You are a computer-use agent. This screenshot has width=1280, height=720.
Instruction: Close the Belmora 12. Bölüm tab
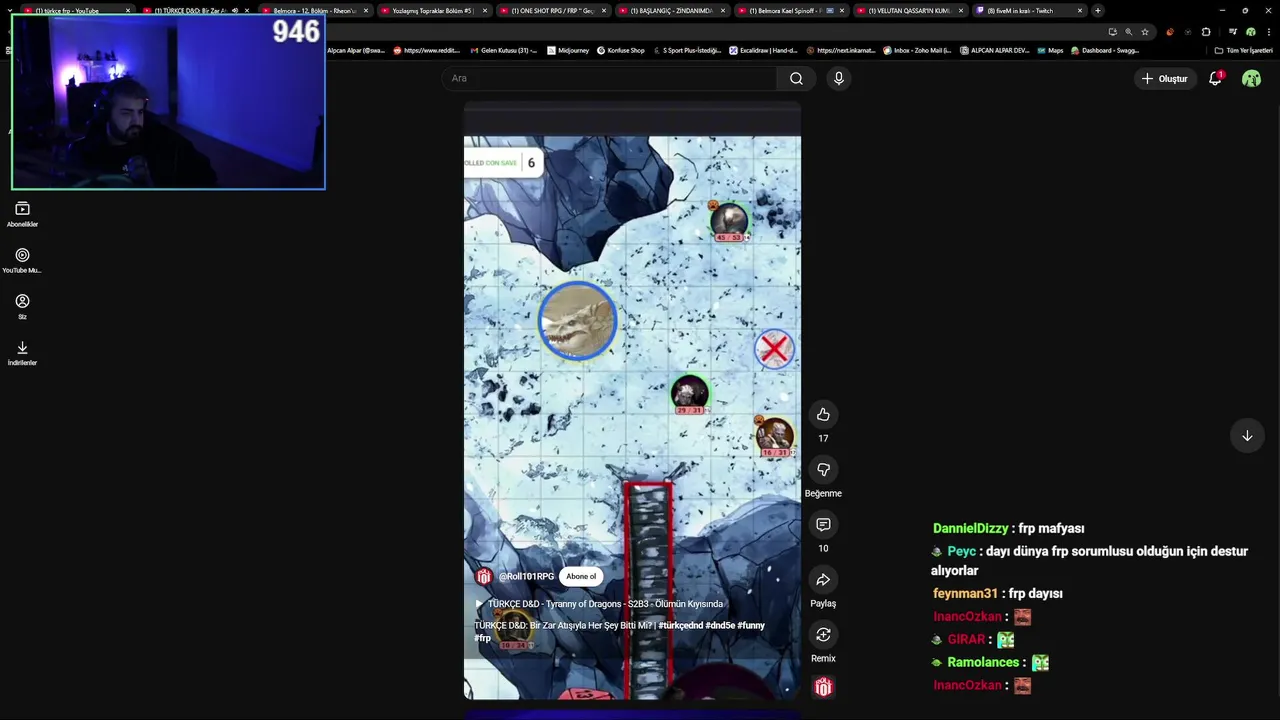tap(365, 11)
